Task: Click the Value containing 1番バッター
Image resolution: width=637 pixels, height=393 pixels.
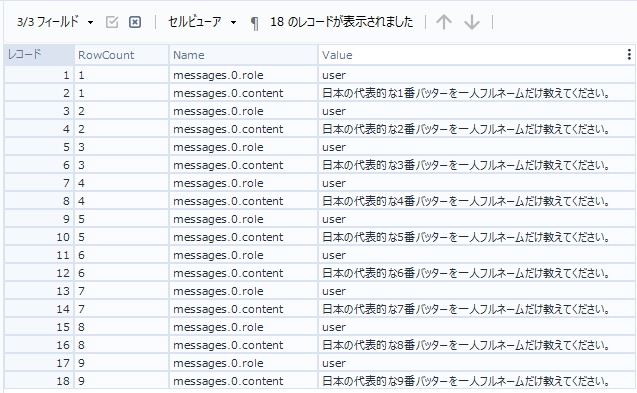Action: click(477, 93)
